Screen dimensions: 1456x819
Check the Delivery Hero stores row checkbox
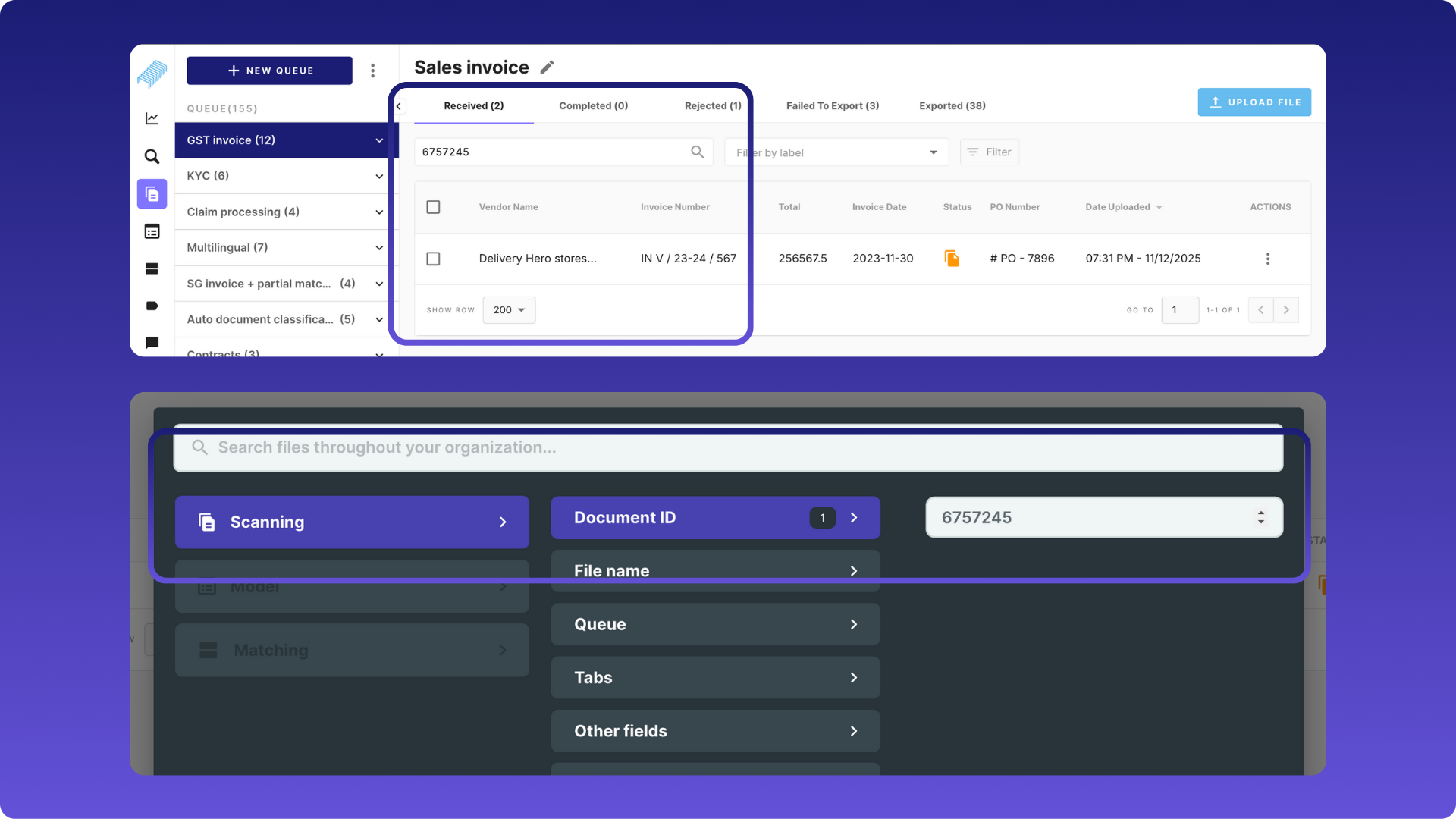(x=433, y=259)
